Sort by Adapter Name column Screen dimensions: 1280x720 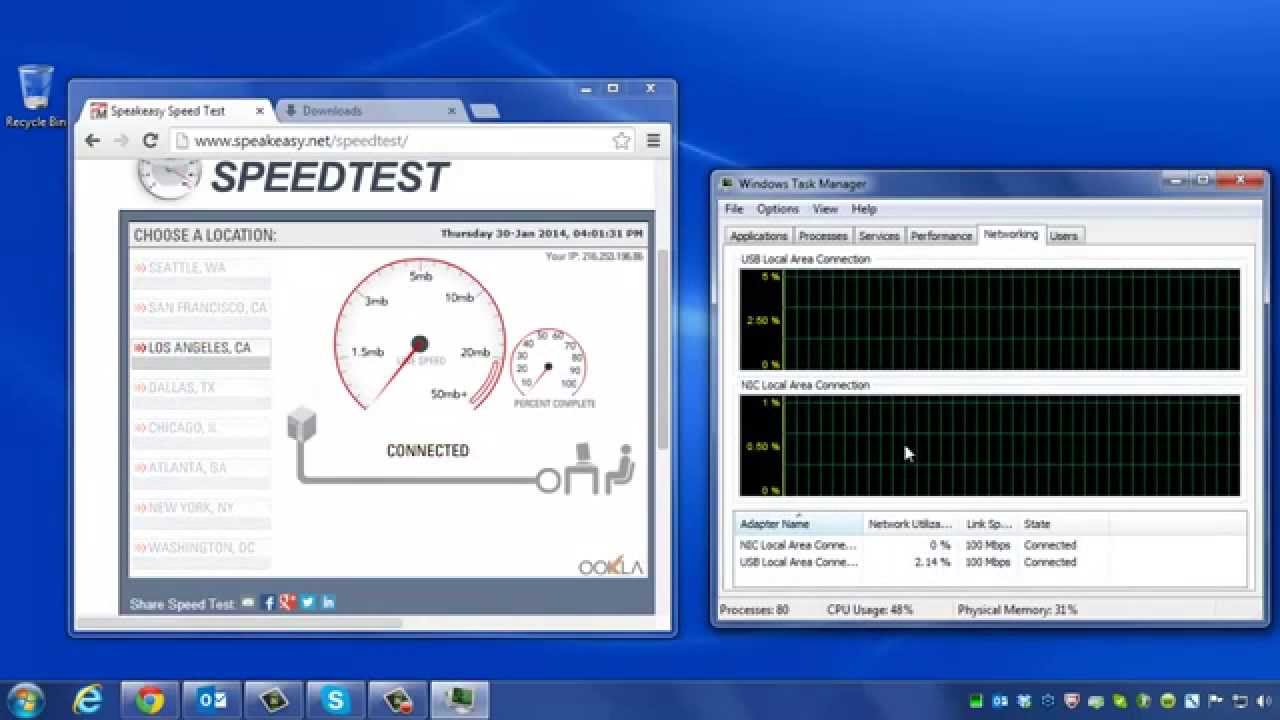tap(799, 523)
